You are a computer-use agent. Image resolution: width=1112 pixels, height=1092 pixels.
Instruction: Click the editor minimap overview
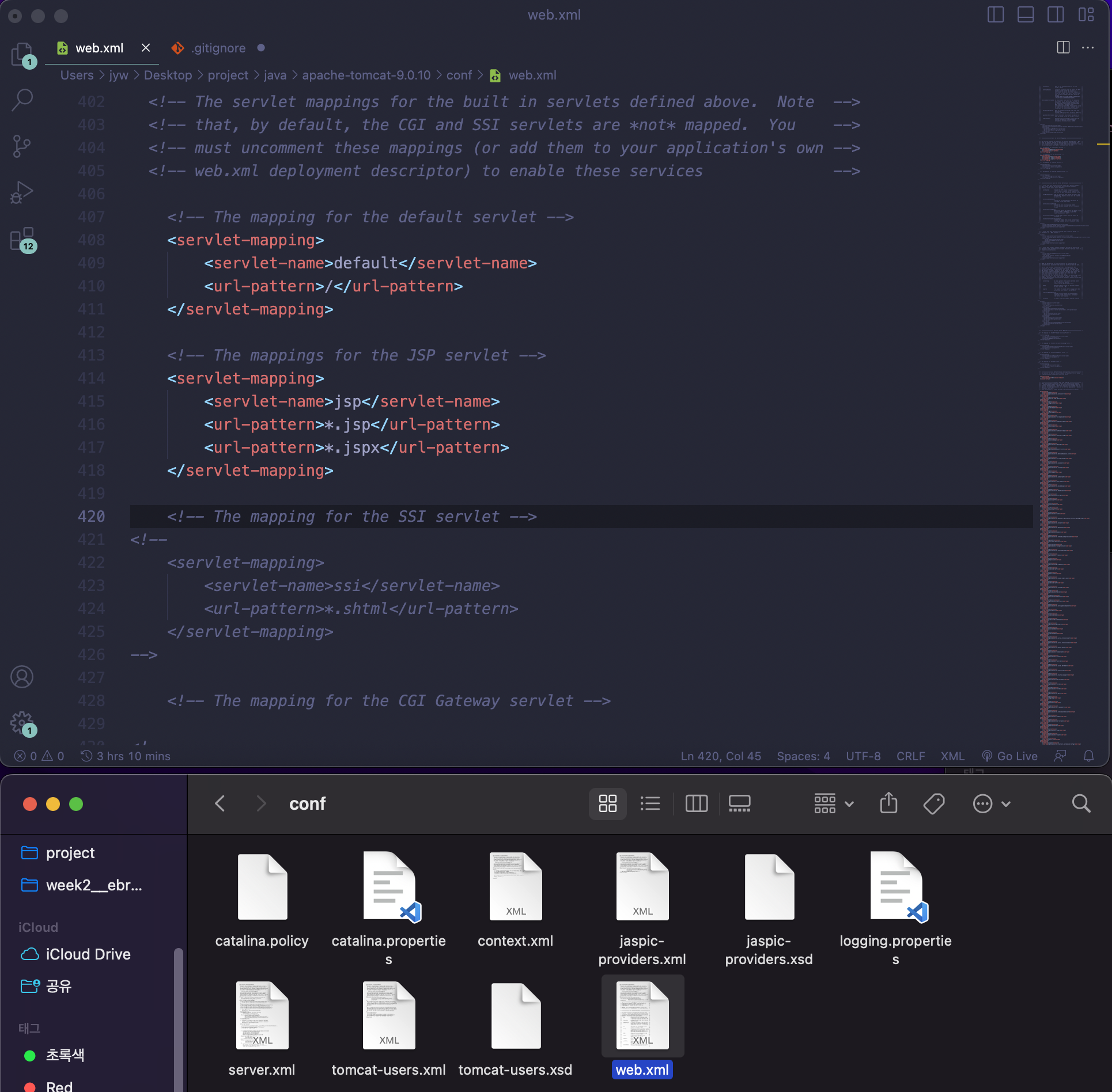1062,403
